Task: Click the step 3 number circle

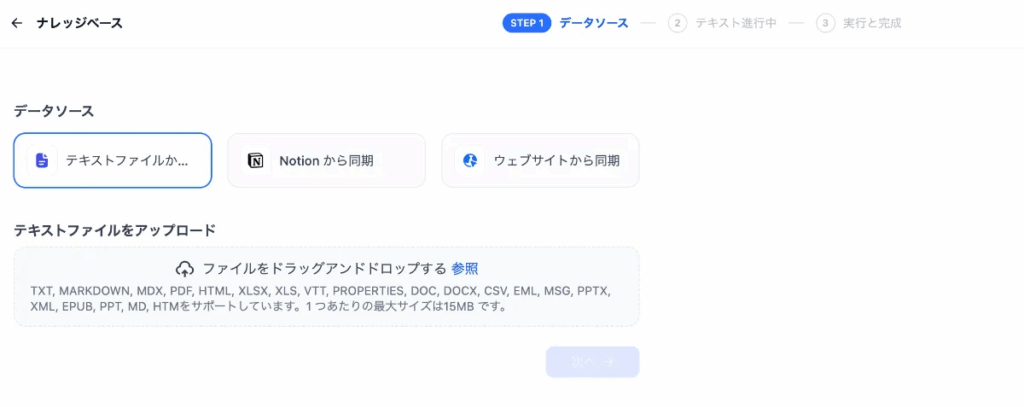Action: click(x=825, y=23)
